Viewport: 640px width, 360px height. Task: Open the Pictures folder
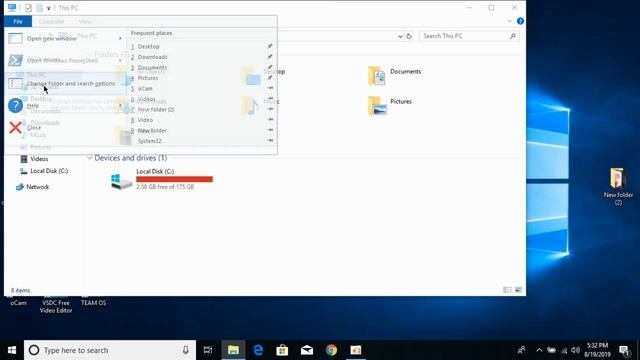point(390,106)
